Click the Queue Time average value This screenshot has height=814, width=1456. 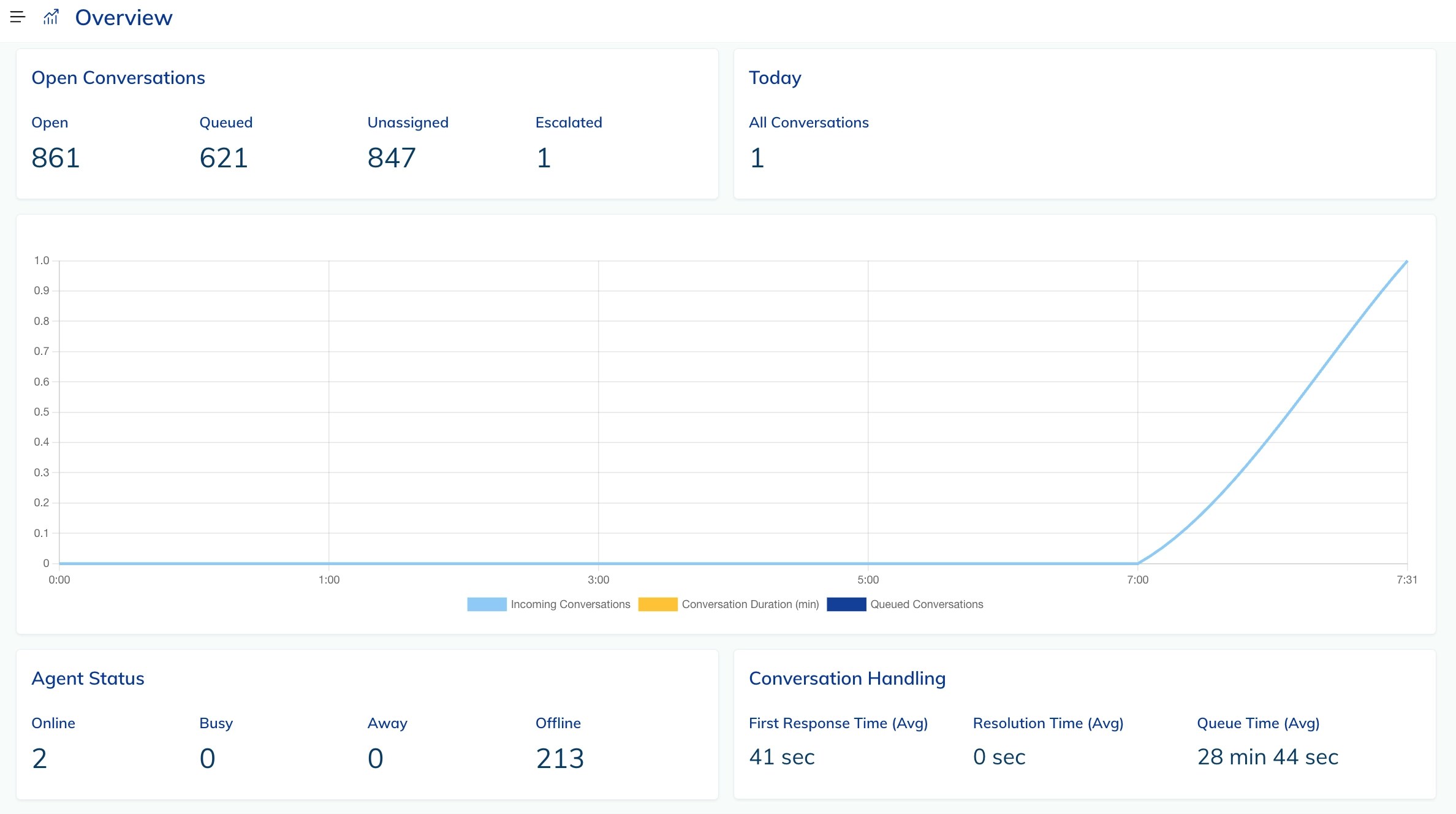tap(1267, 757)
